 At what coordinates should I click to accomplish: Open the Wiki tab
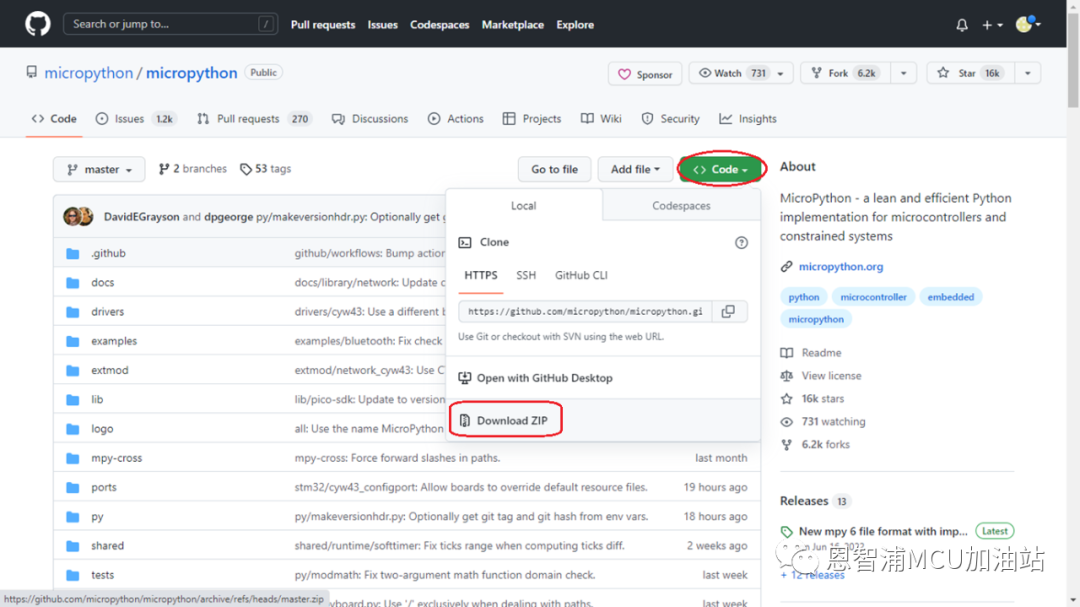pos(601,119)
